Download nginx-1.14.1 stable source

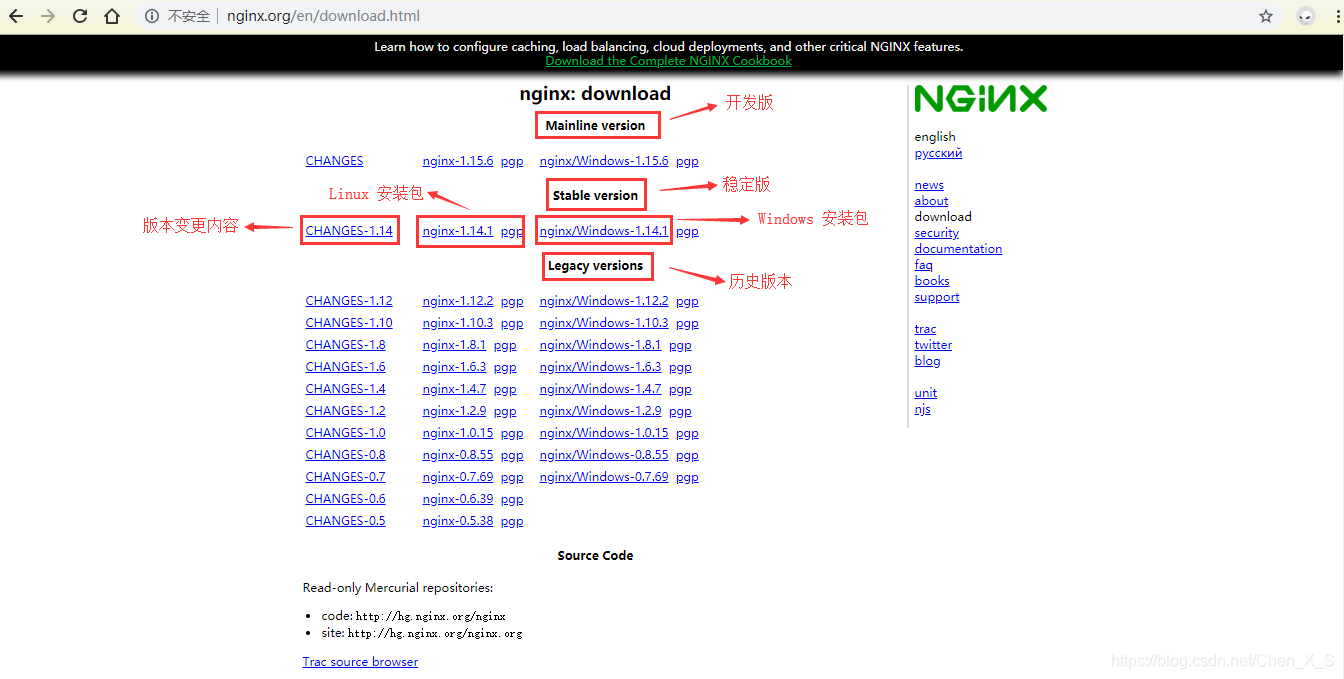click(458, 231)
